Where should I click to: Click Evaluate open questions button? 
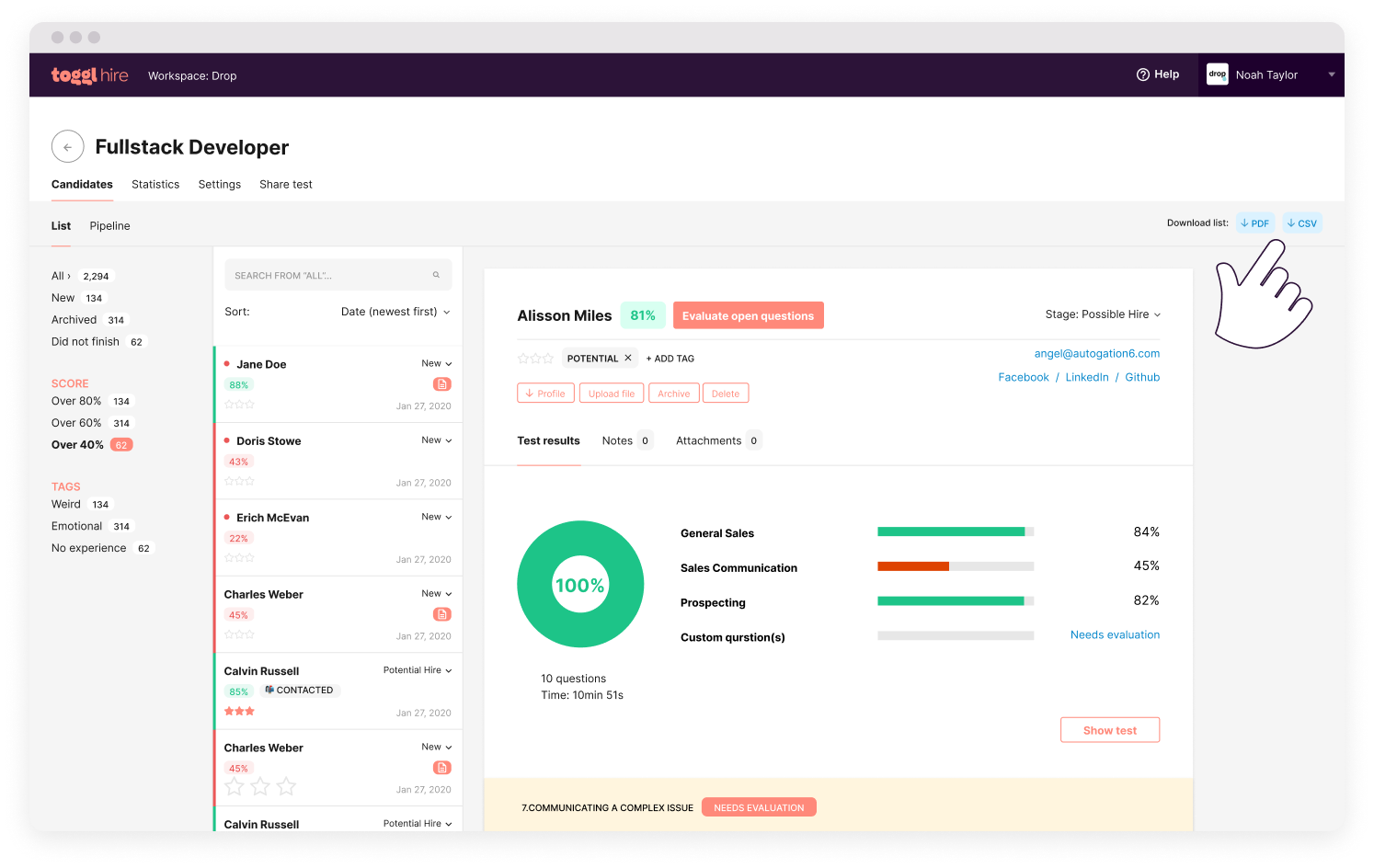(748, 315)
